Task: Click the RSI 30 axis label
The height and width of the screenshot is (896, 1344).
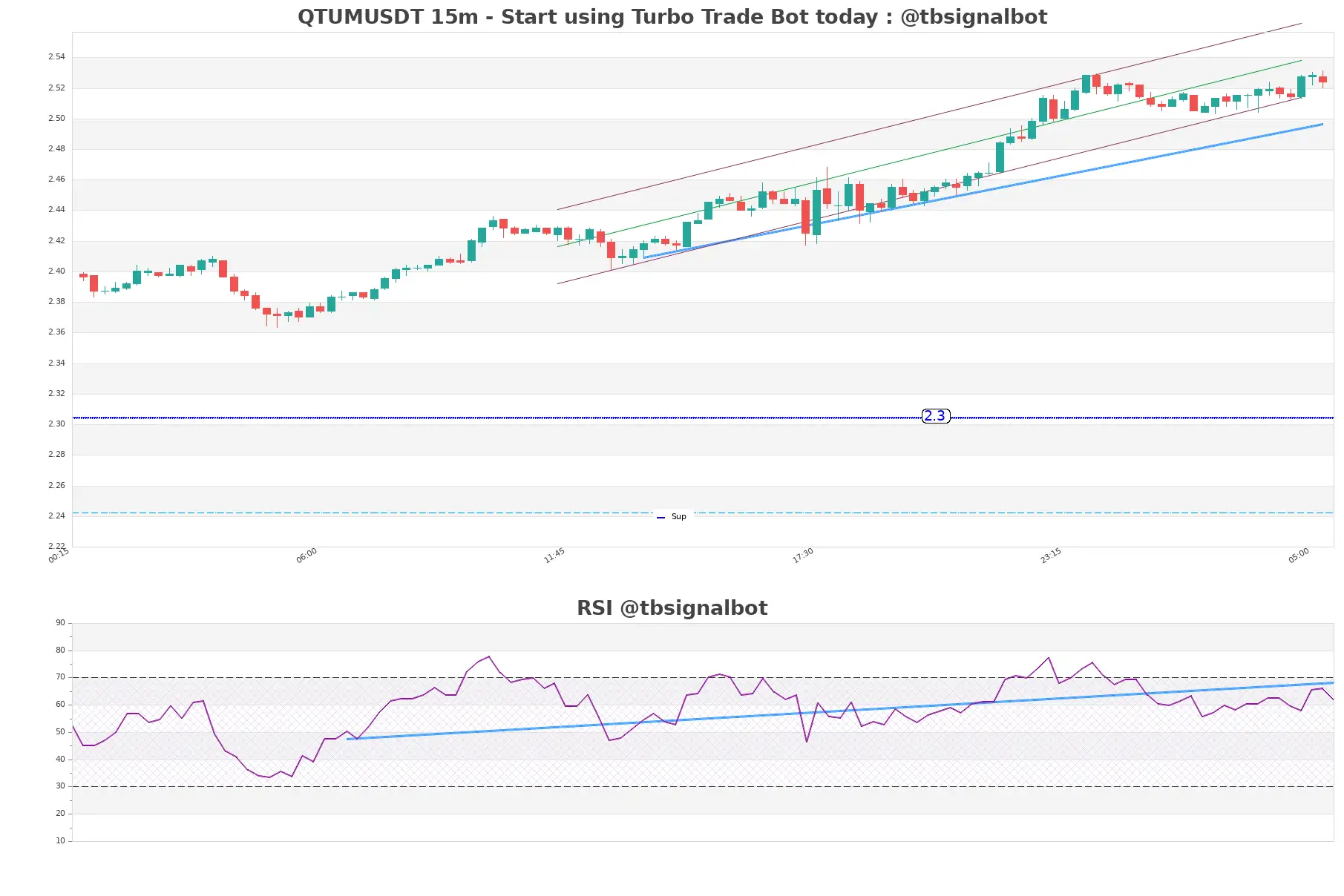Action: coord(60,785)
